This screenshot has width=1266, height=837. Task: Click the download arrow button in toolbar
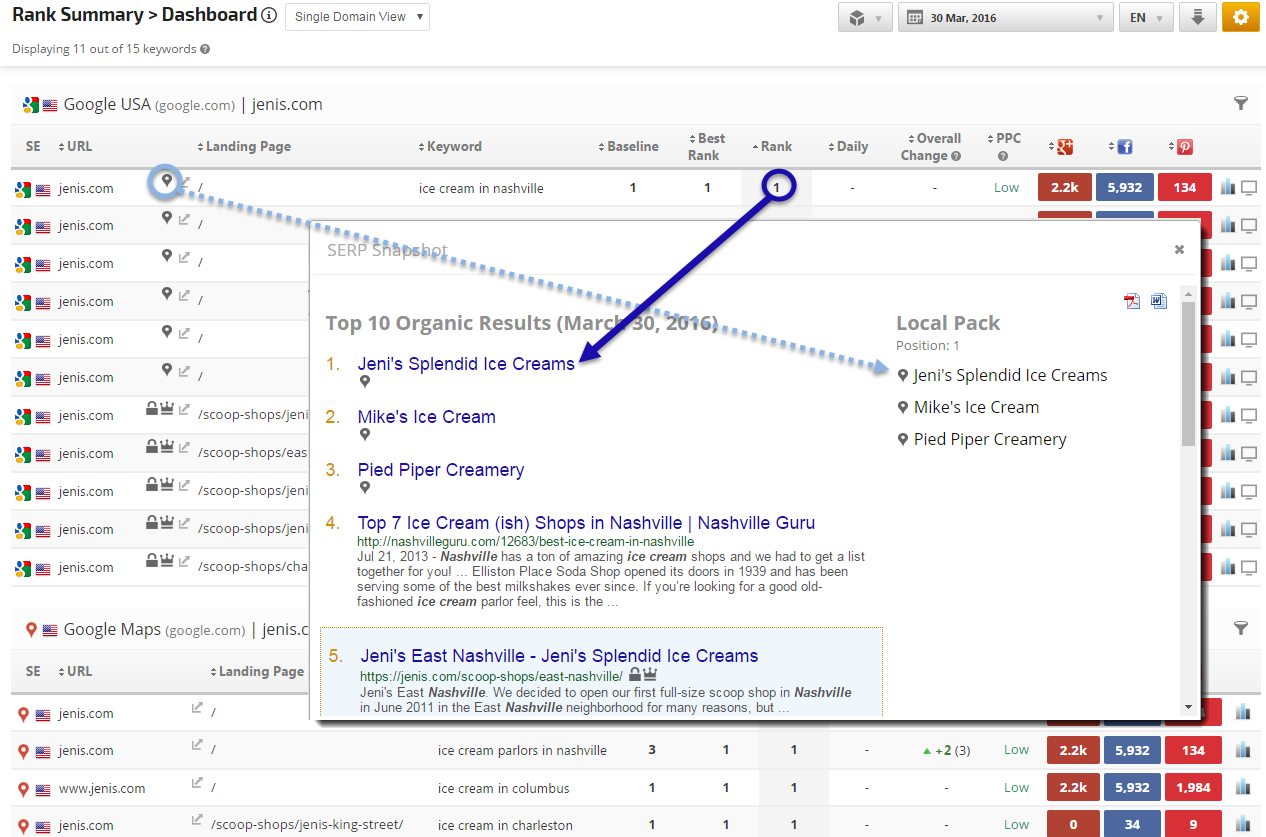point(1197,18)
